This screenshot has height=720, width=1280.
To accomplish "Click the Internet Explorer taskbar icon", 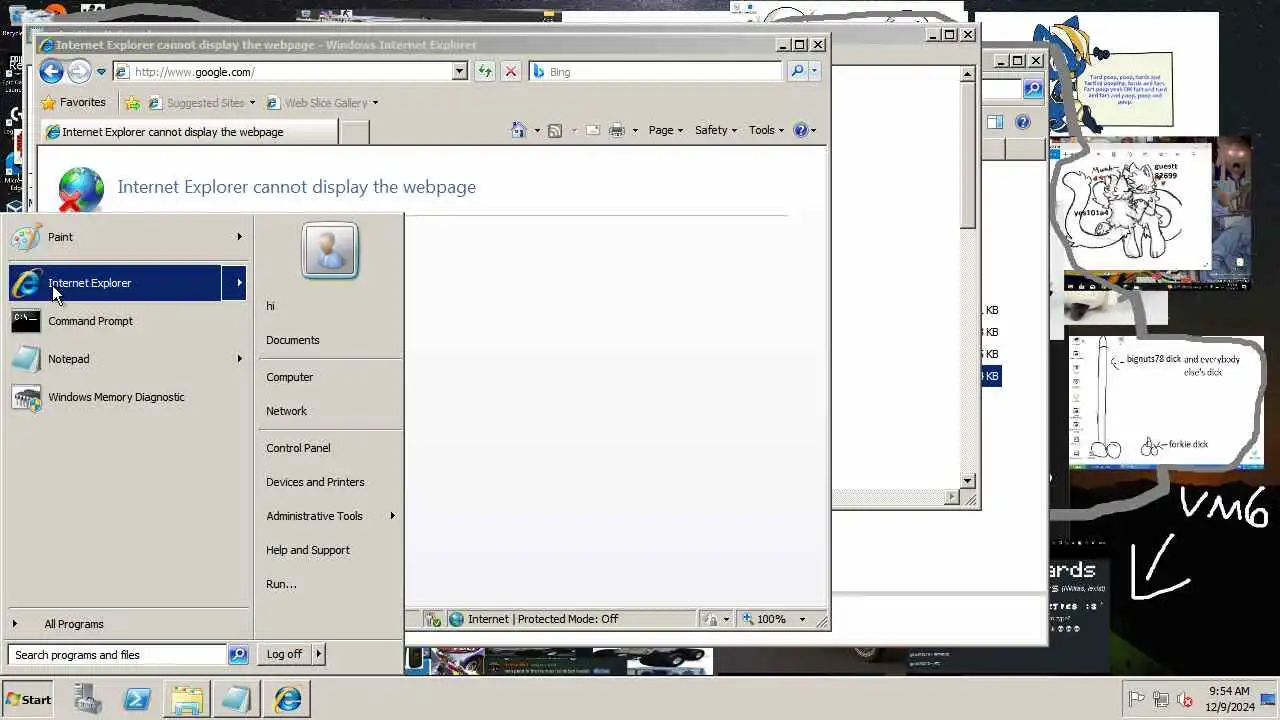I will click(x=288, y=699).
